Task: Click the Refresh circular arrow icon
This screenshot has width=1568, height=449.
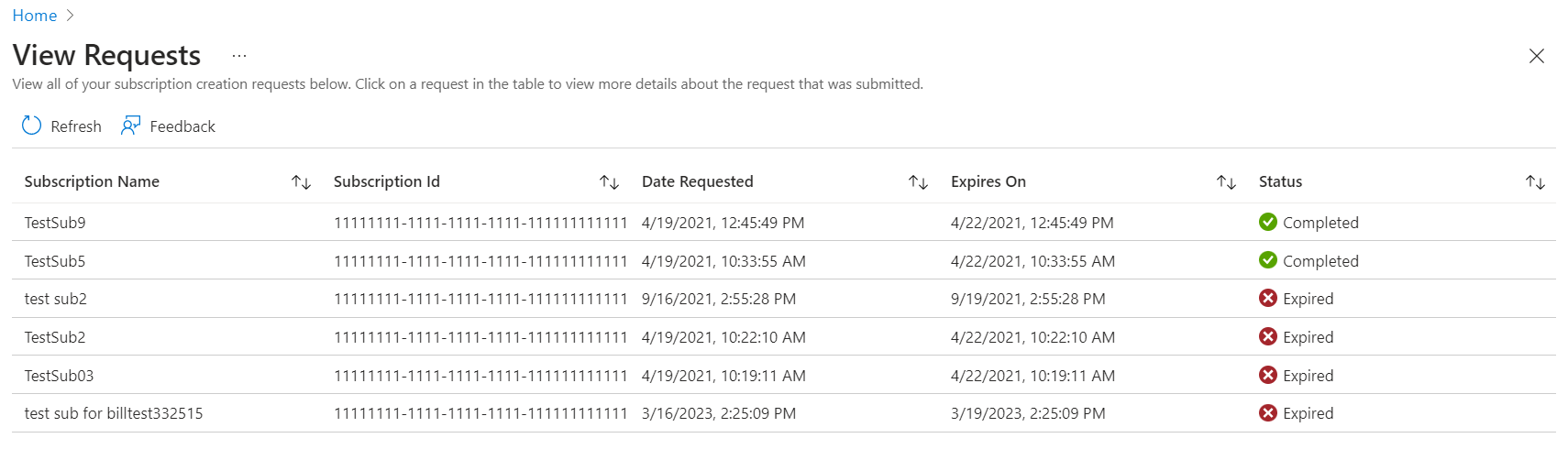Action: tap(31, 126)
